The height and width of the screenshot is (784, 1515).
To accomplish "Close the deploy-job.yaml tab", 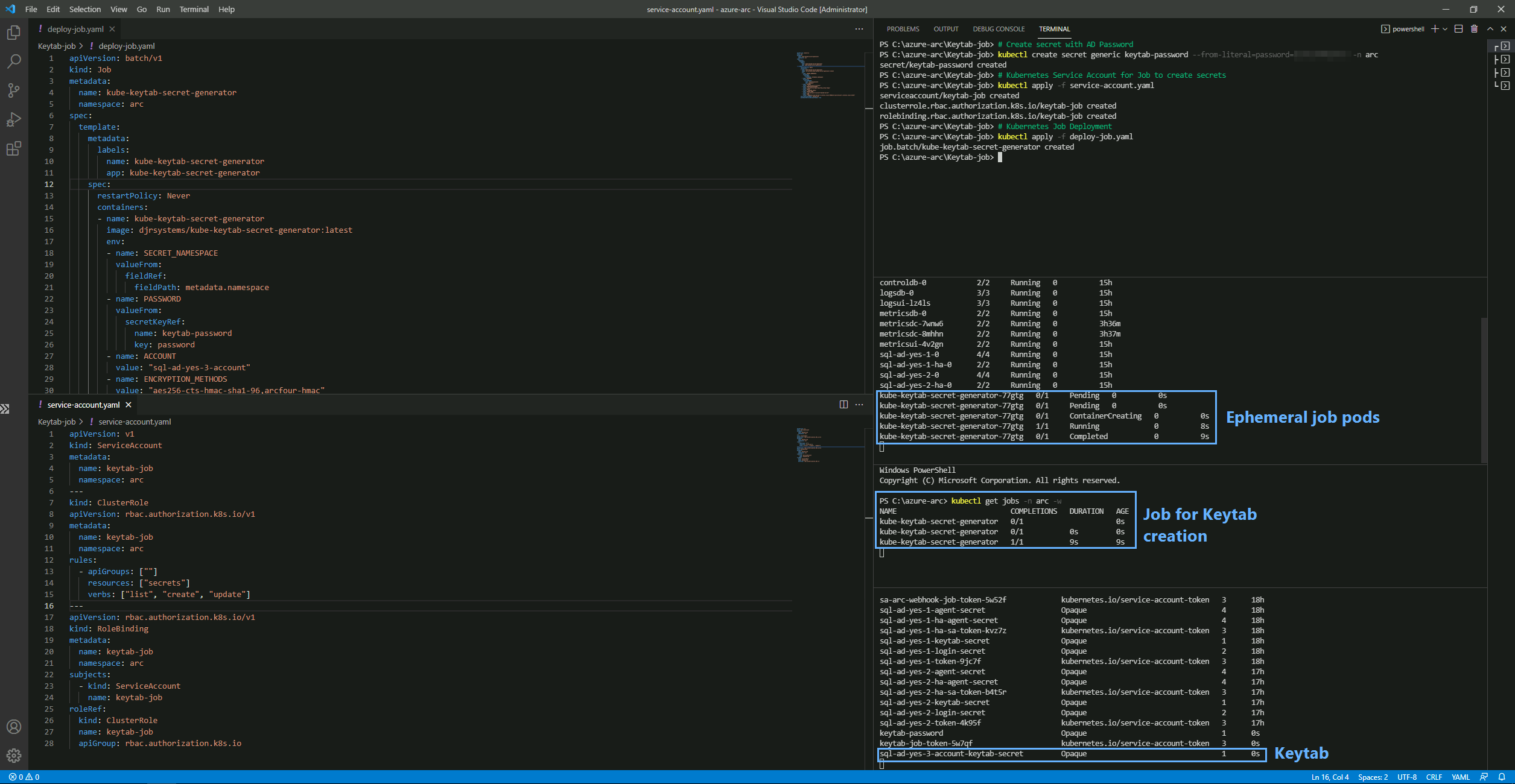I will point(112,29).
